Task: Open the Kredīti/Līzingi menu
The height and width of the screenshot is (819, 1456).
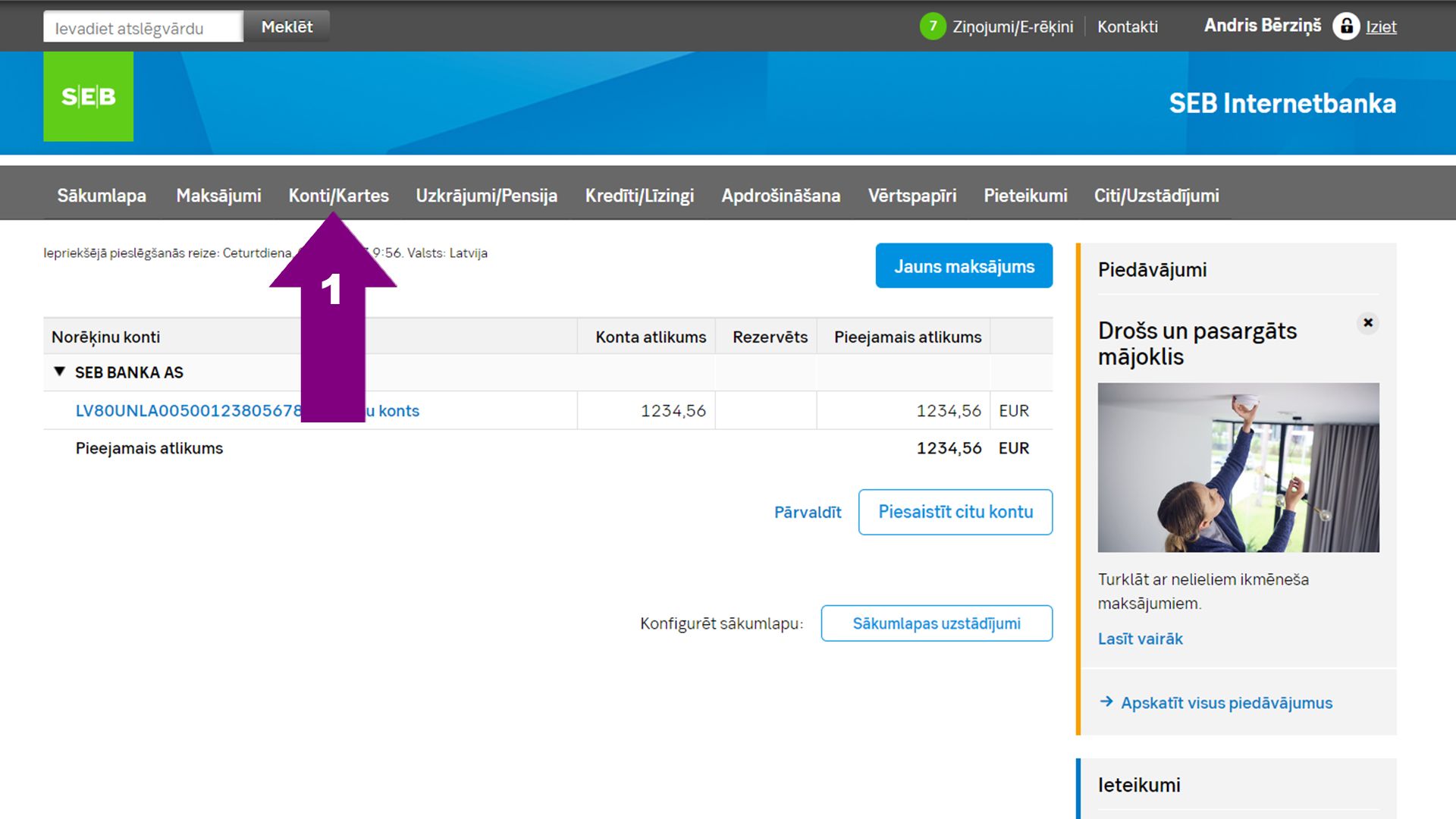Action: pos(639,196)
